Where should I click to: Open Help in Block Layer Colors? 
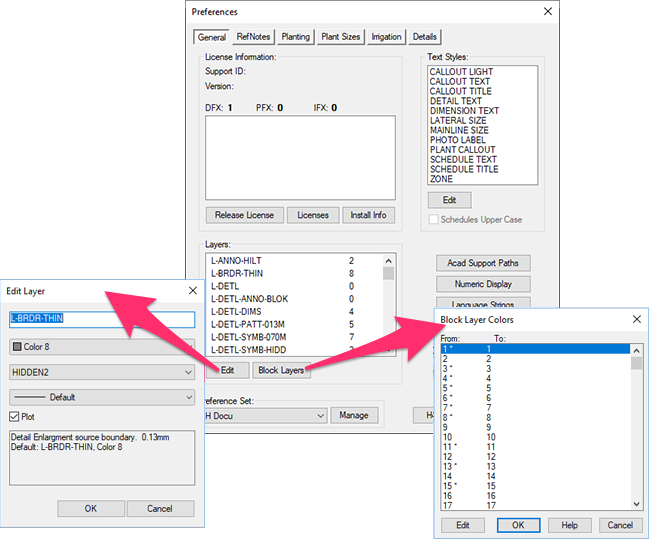point(570,525)
